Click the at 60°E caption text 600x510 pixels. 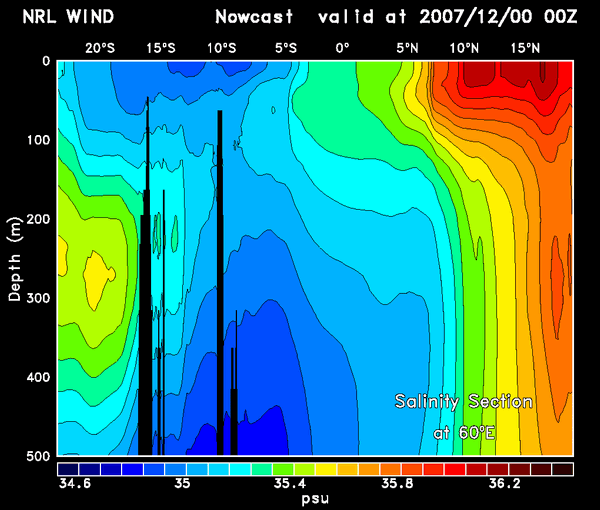click(464, 433)
